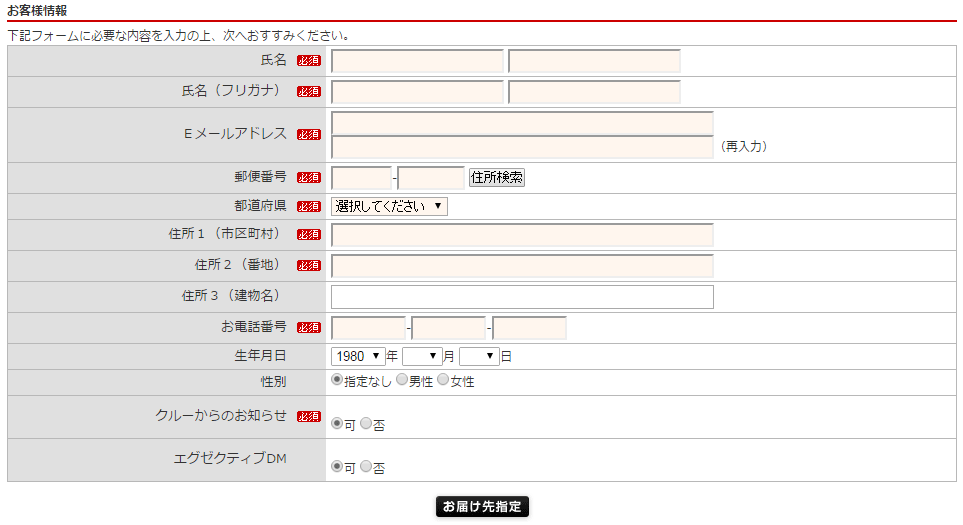The width and height of the screenshot is (963, 525).
Task: Focus the second 氏名（フリガナ） field
Action: click(x=595, y=92)
